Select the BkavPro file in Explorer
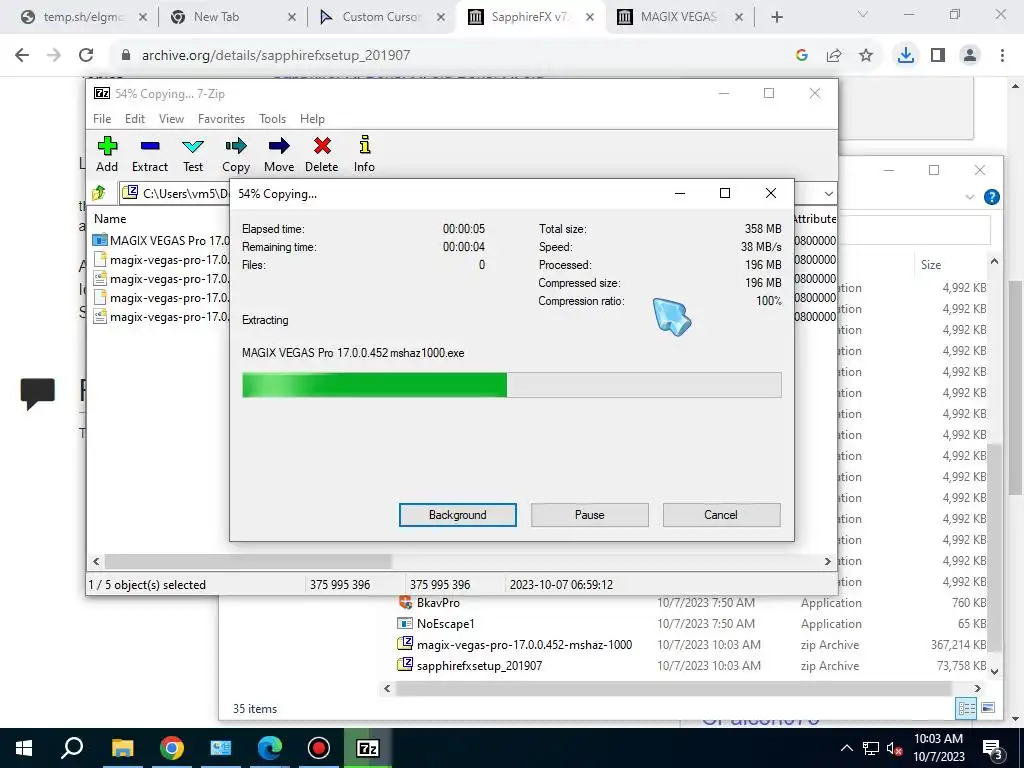Screen dimensions: 1024x768 438,603
